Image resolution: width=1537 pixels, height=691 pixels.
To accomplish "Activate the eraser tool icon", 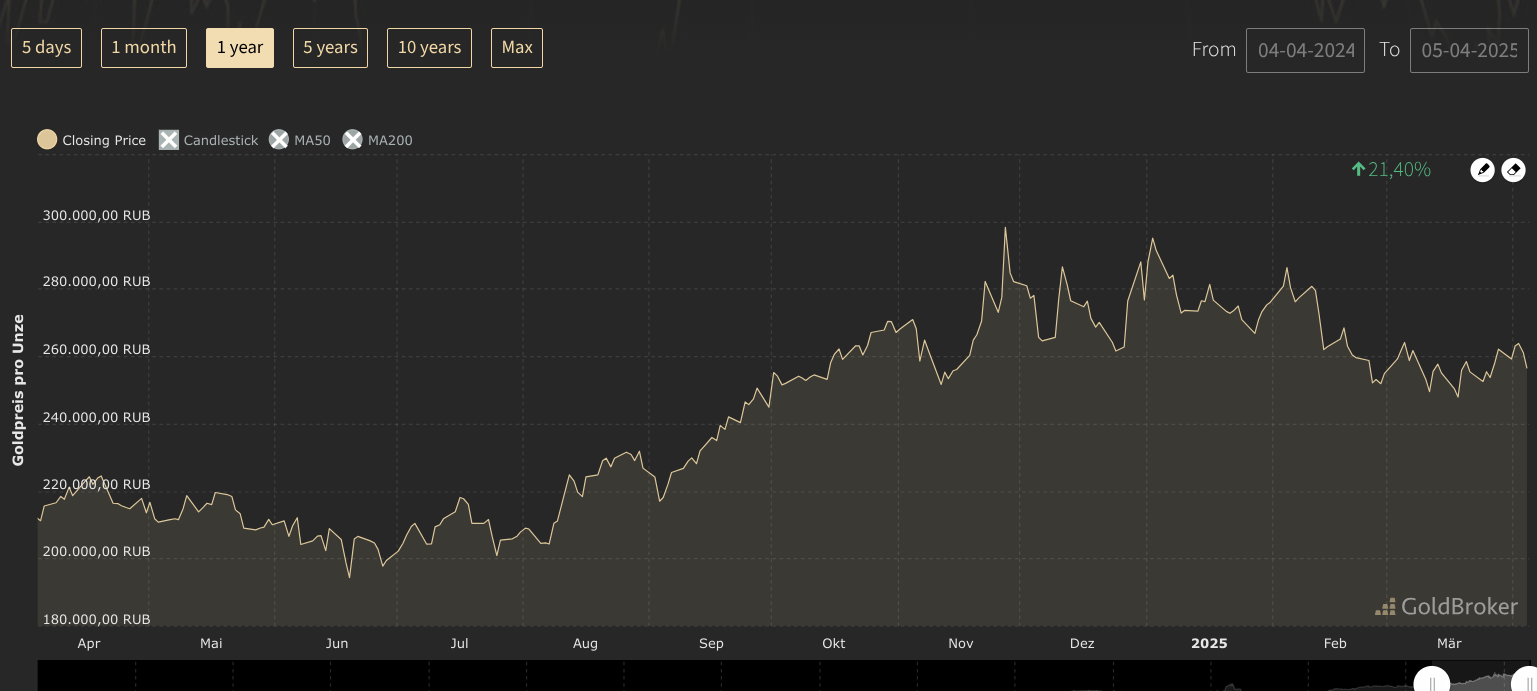I will click(1514, 170).
